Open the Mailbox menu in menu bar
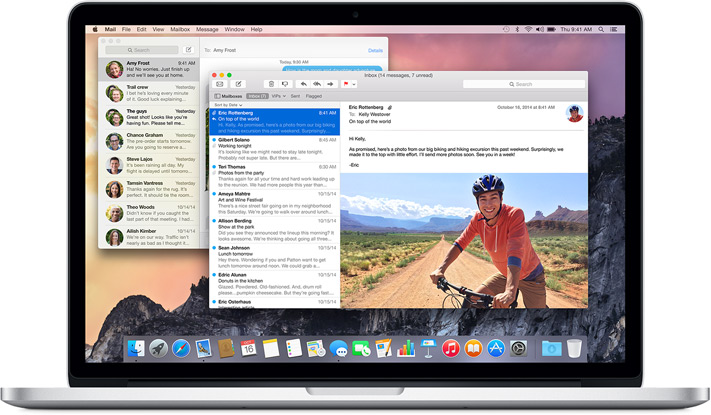 pos(180,29)
